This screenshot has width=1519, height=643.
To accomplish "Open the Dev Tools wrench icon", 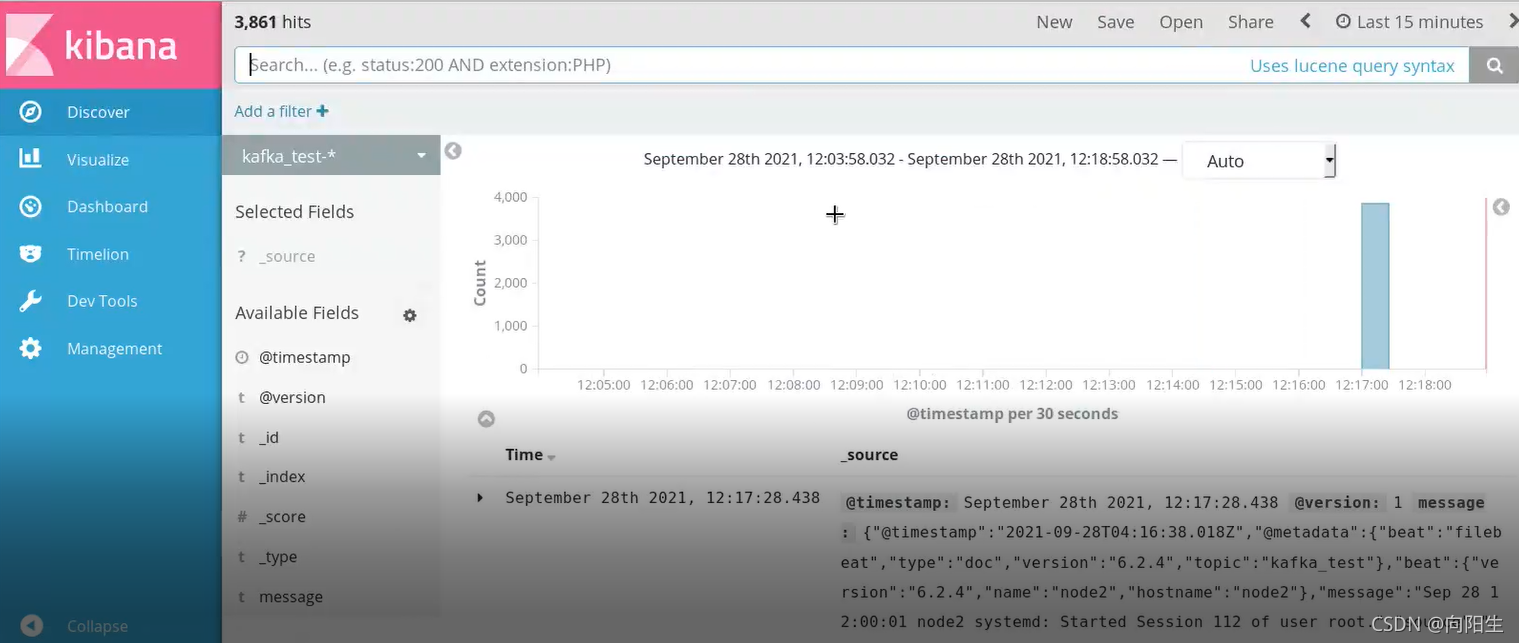I will [x=31, y=301].
